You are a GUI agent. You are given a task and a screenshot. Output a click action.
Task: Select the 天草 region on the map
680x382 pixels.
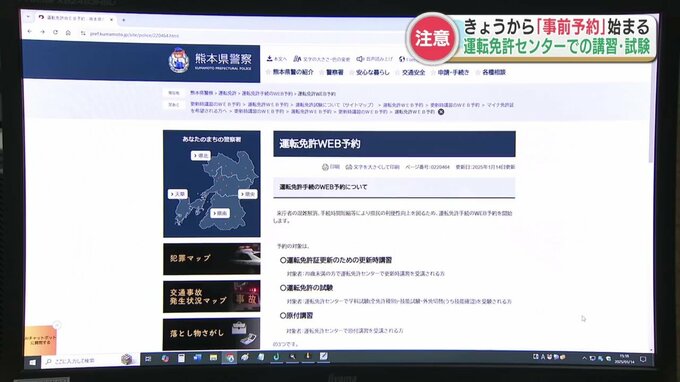(x=178, y=194)
